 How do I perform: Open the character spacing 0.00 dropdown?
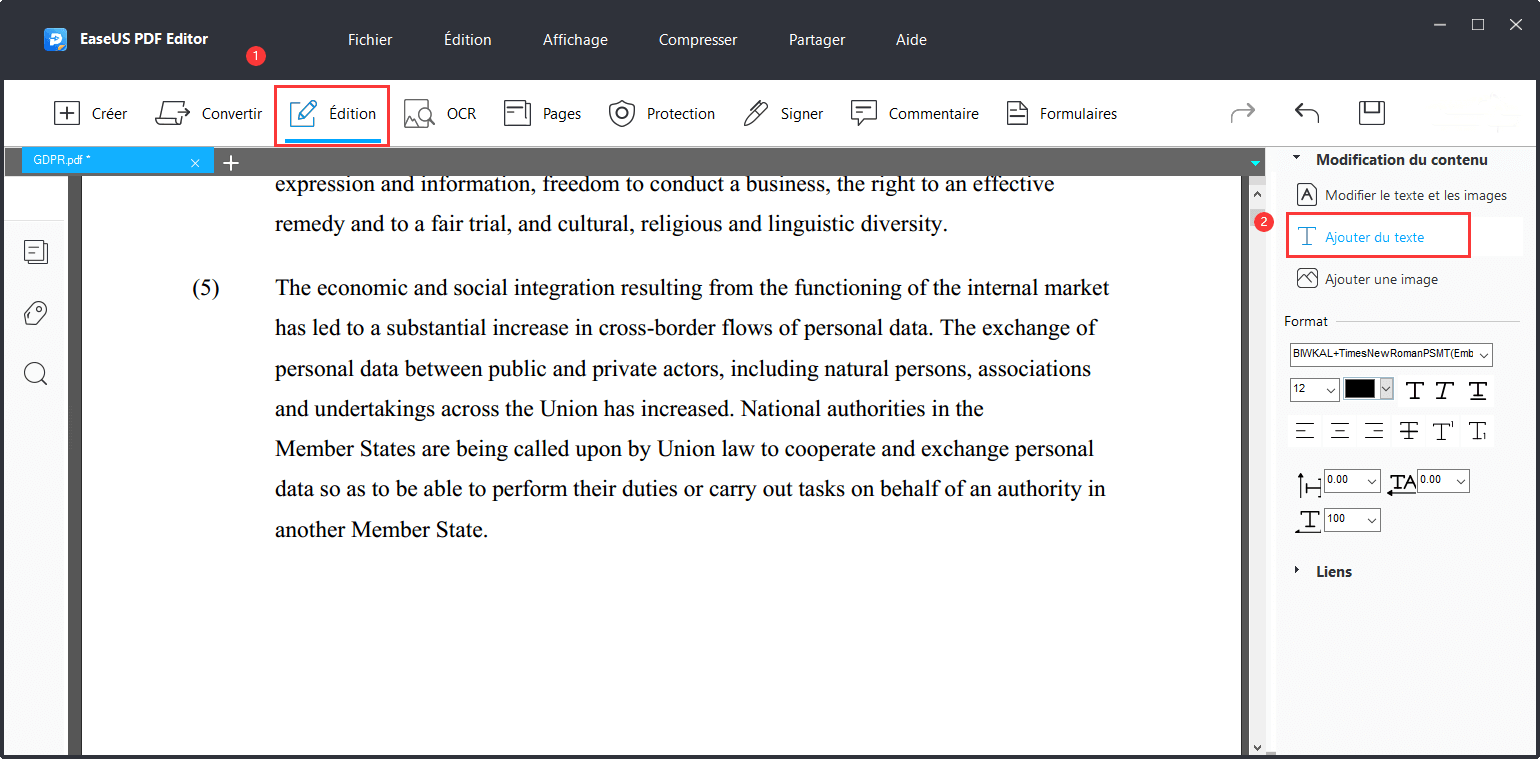[1443, 480]
